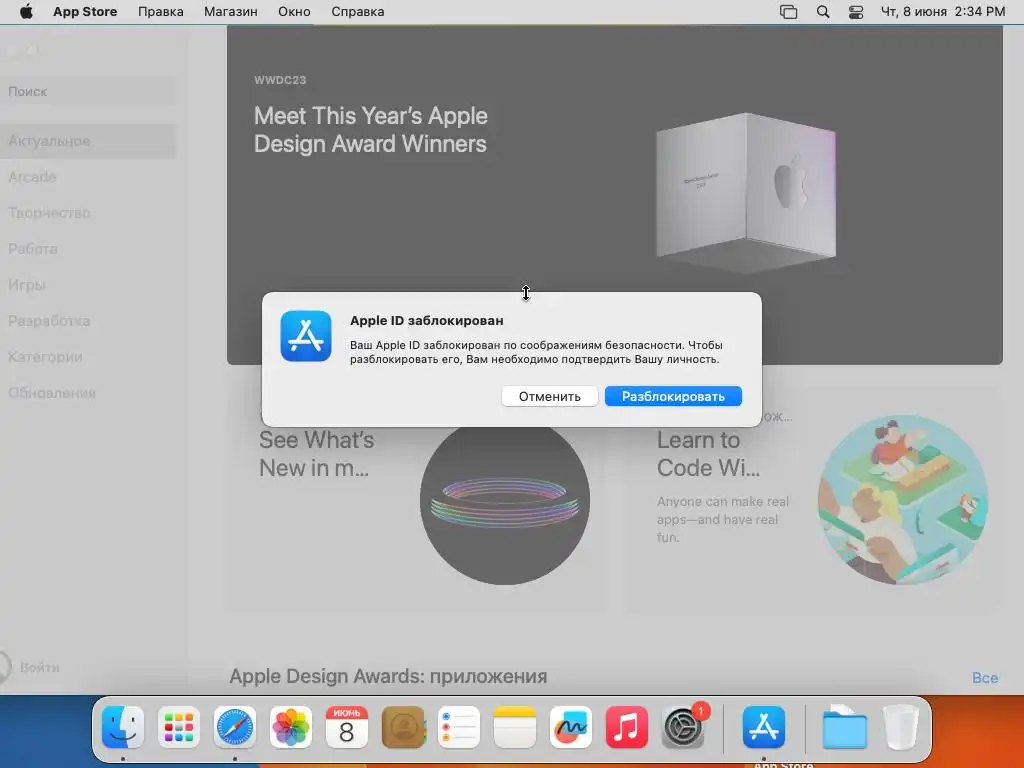The image size is (1024, 768).
Task: Open System Settings from the Dock
Action: pyautogui.click(x=683, y=727)
